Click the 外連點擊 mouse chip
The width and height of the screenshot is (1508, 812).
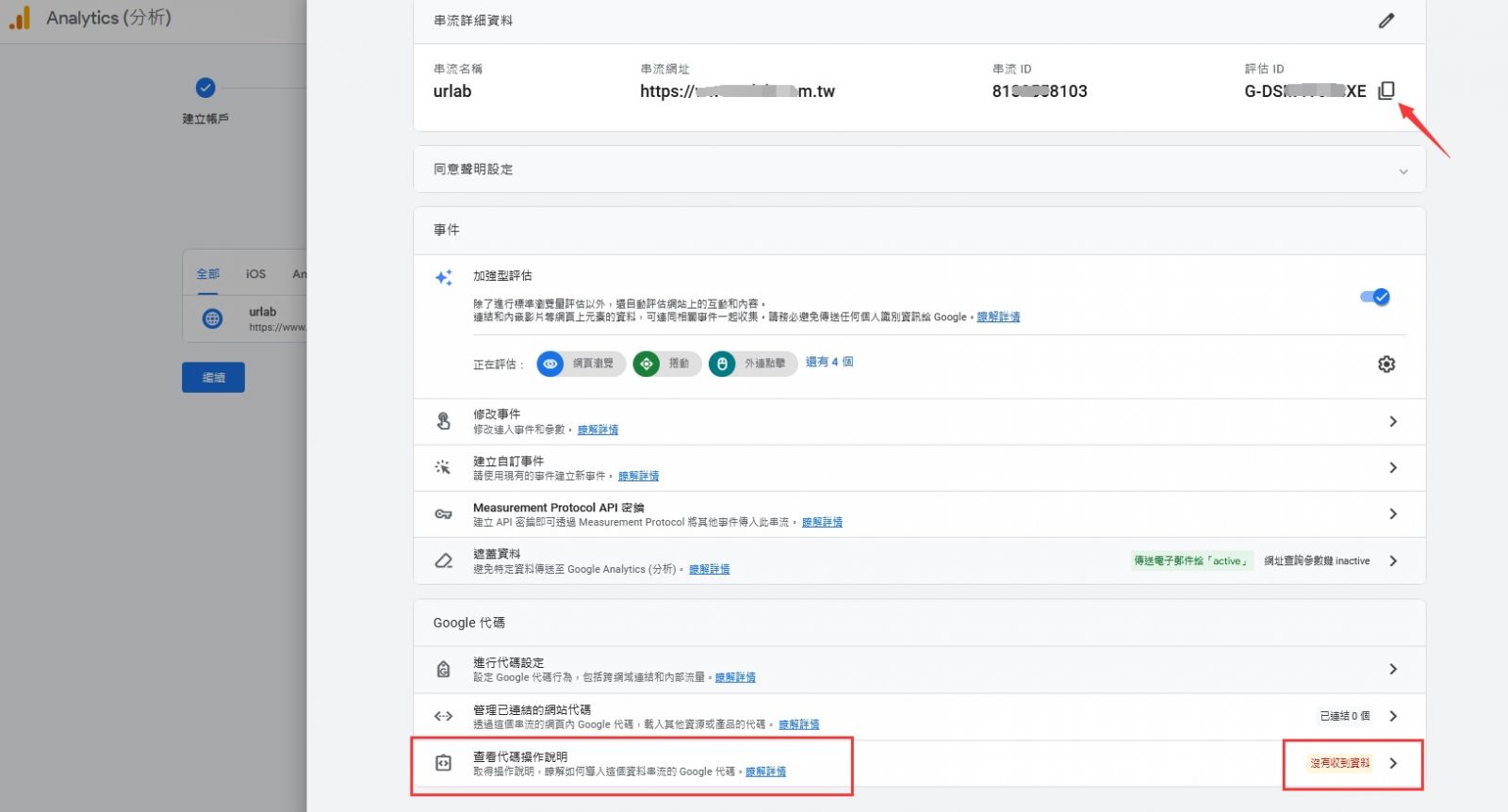tap(752, 364)
